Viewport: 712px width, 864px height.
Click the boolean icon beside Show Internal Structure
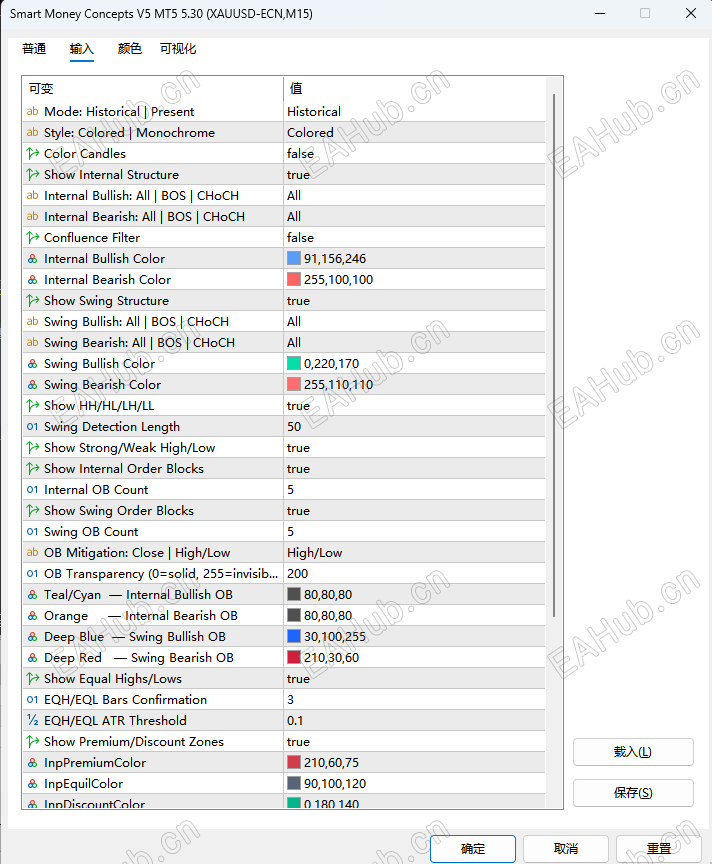pos(33,175)
